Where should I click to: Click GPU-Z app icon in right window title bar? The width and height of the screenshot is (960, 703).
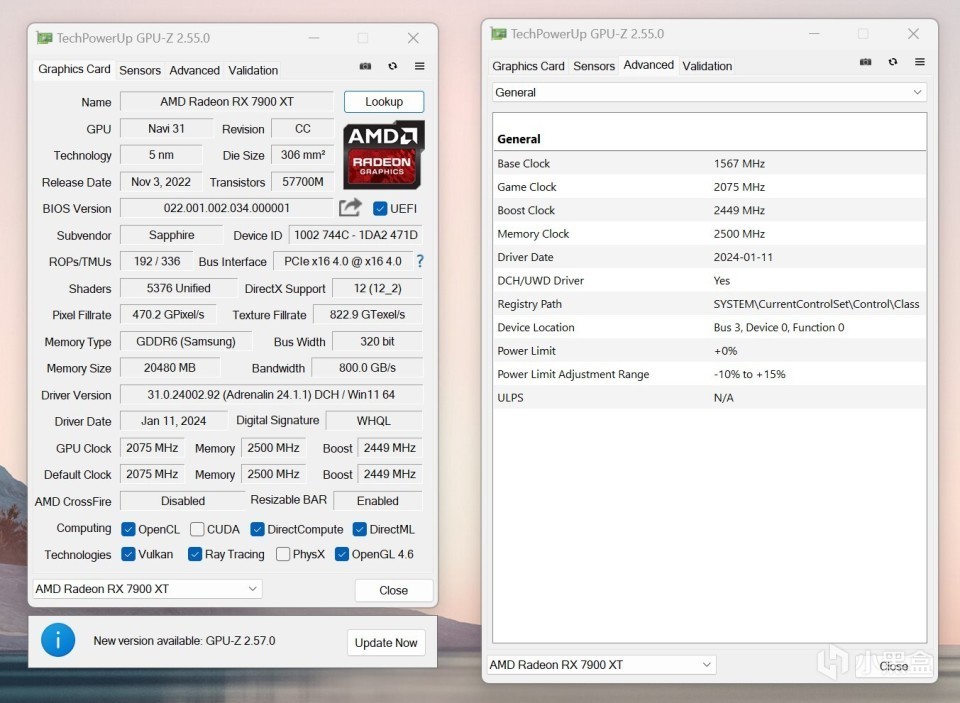(498, 34)
